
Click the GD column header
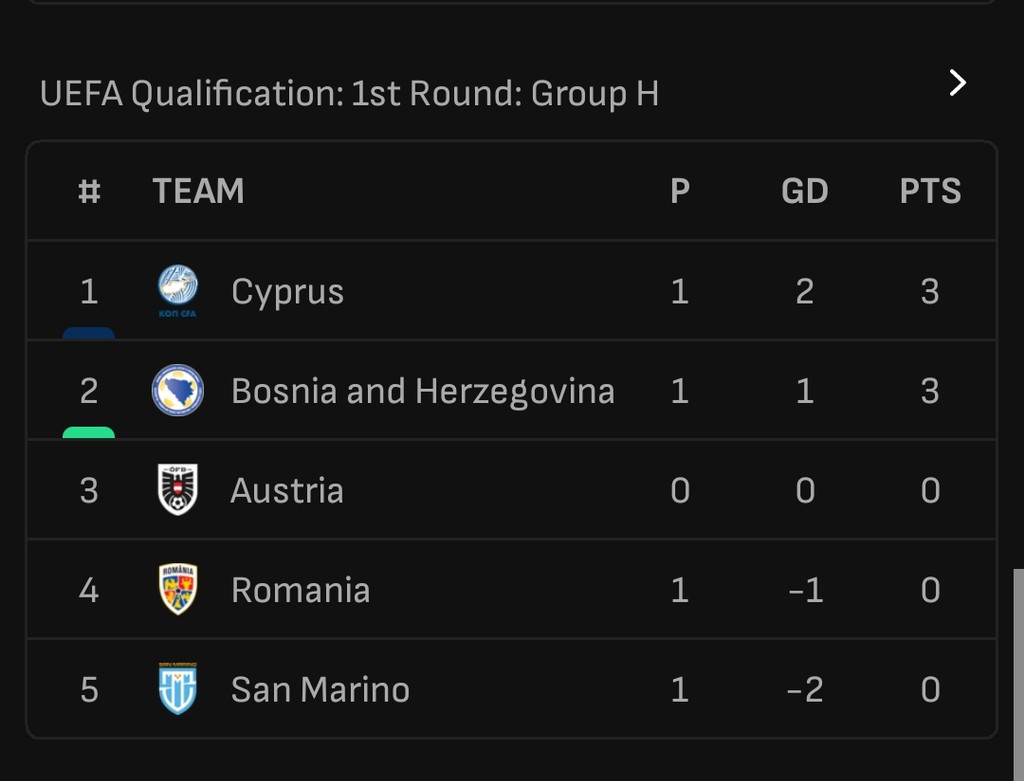click(x=804, y=191)
